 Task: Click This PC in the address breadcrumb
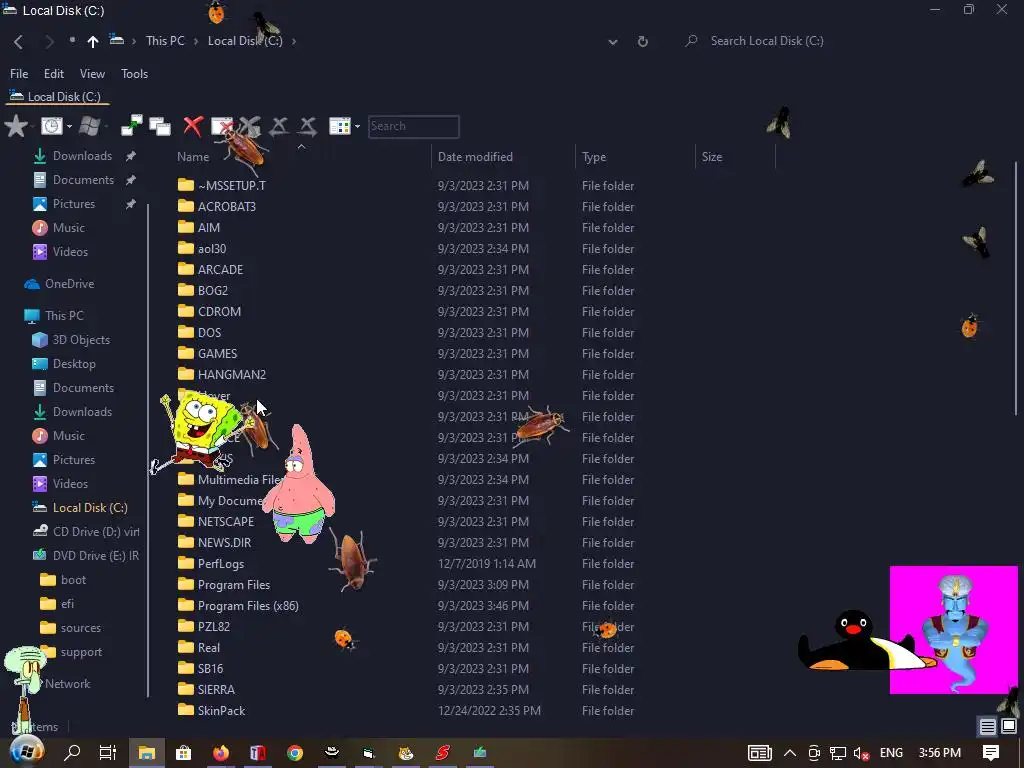(165, 41)
